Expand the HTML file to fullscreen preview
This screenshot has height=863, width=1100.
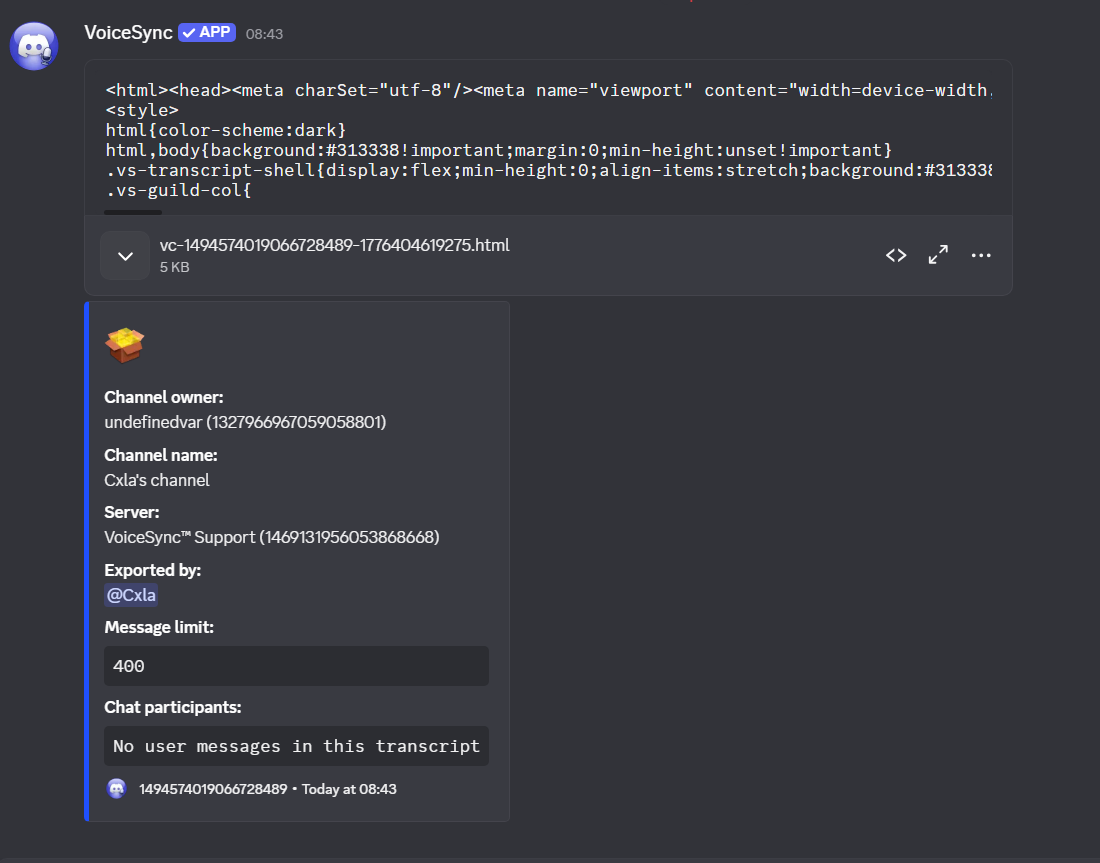pyautogui.click(x=938, y=255)
